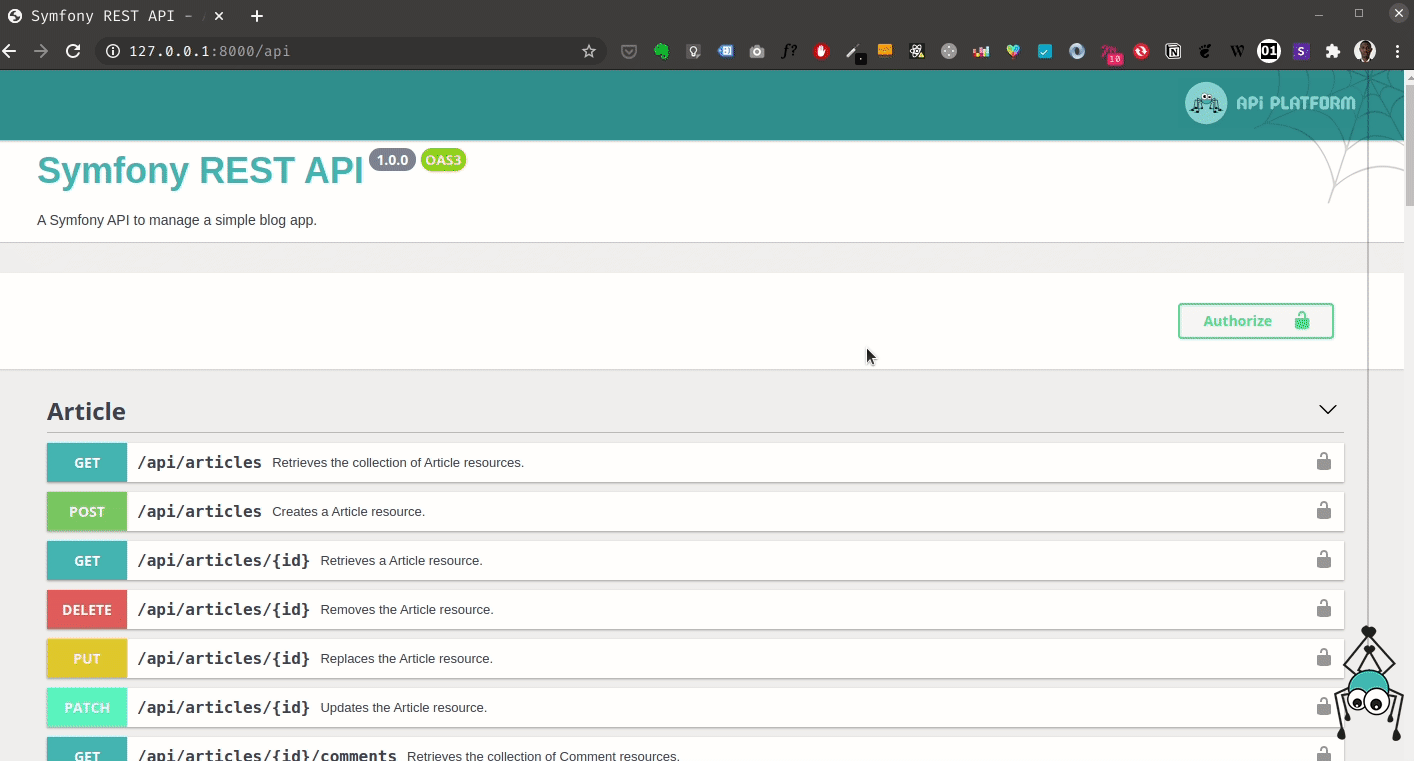Click the lock icon on POST /api/articles row
Screen dimensions: 1414x761
click(1323, 511)
